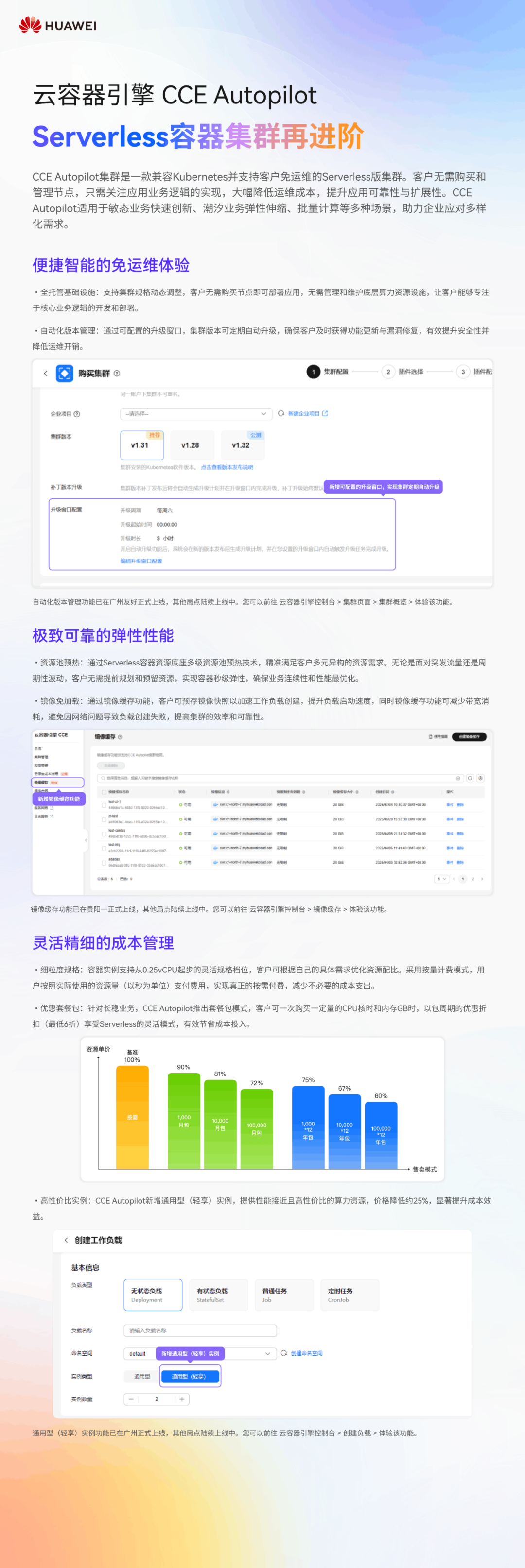Tick the checkbox for the test-zl-1 row
The width and height of the screenshot is (525, 1568).
(x=104, y=805)
